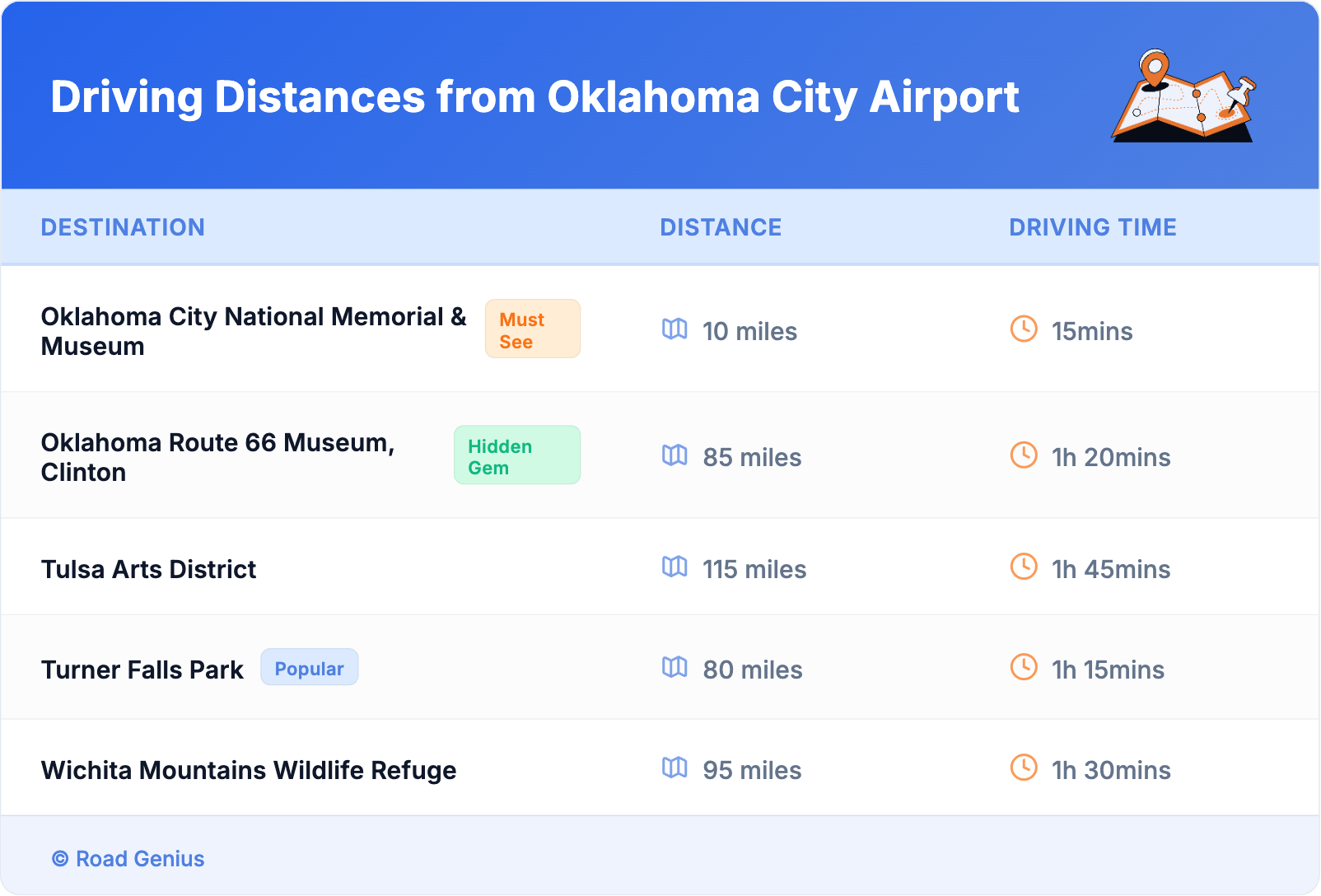The width and height of the screenshot is (1321, 896).
Task: Click the Must See badge
Action: tap(532, 329)
